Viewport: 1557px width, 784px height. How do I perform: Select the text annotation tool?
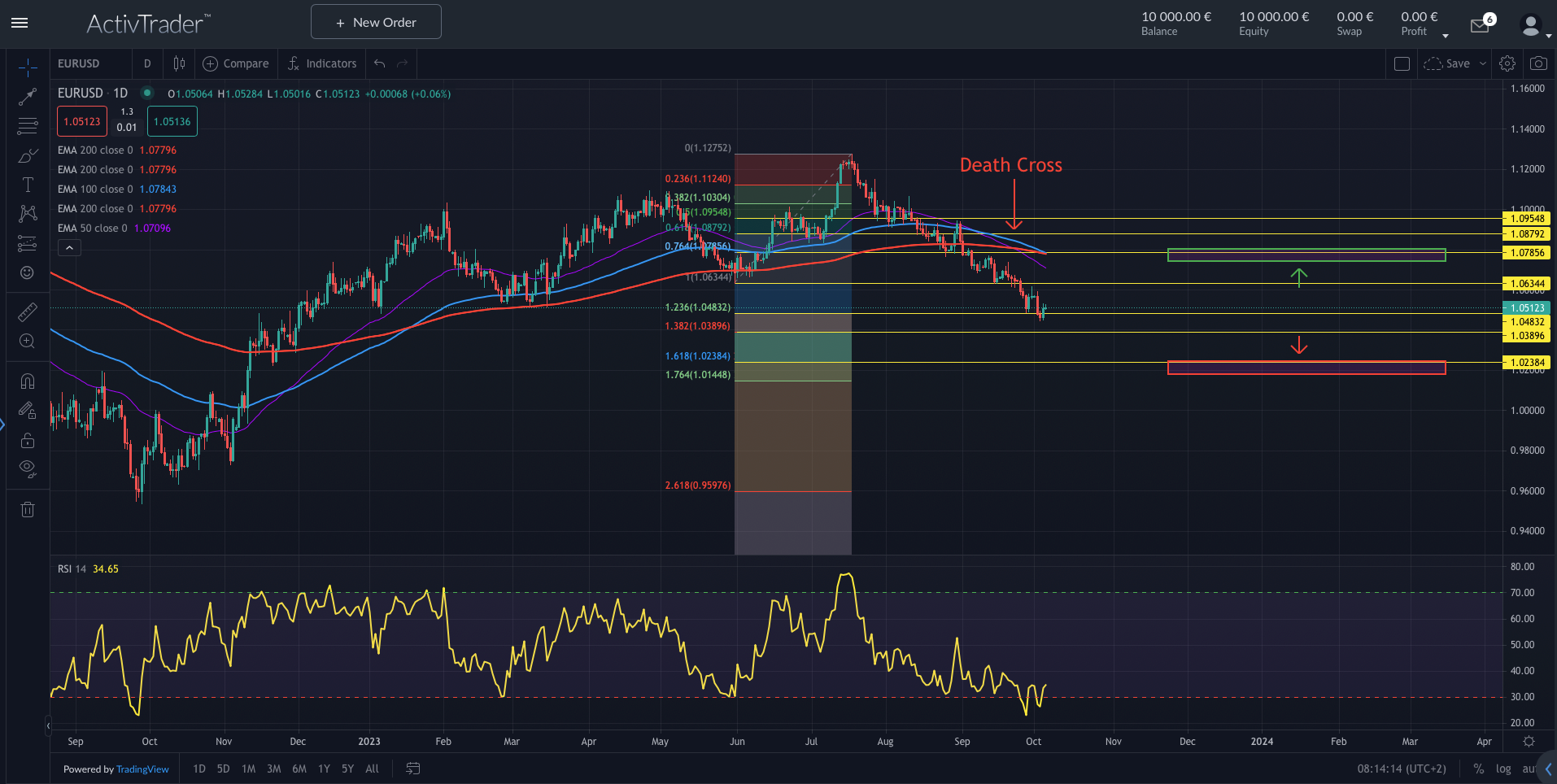pos(27,185)
